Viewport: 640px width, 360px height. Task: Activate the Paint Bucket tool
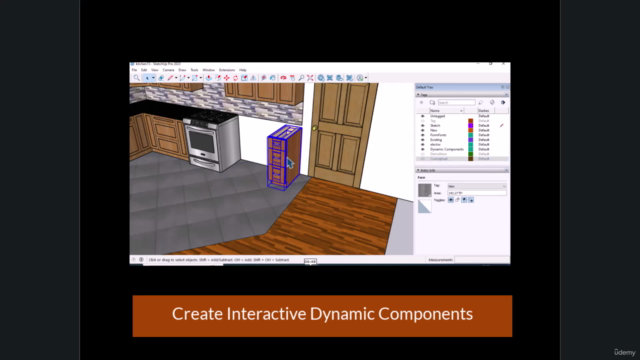tap(273, 78)
